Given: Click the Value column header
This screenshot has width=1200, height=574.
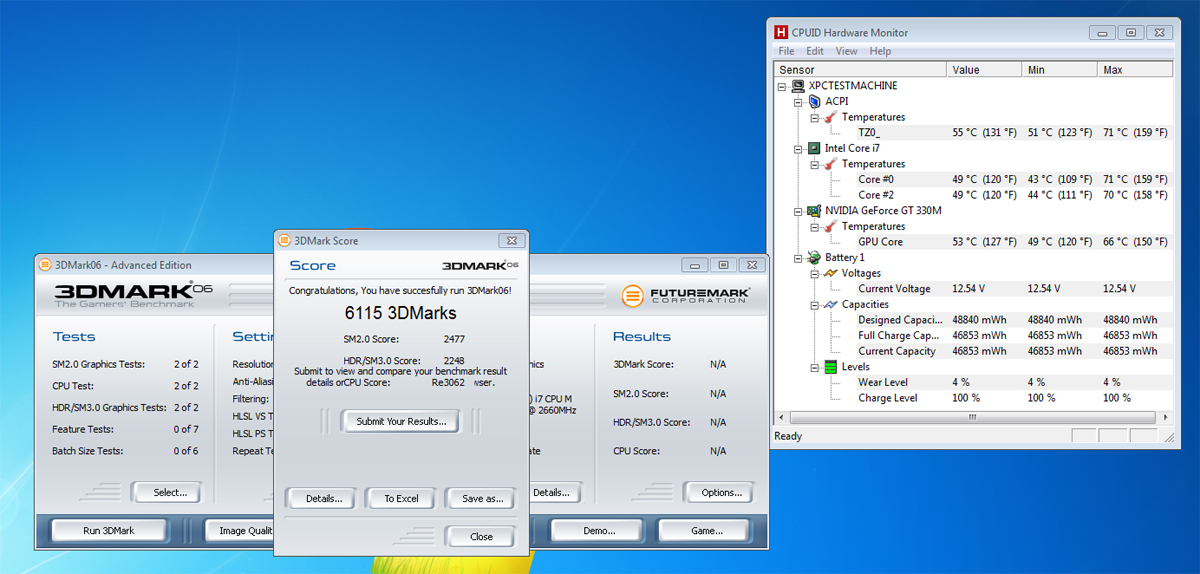Looking at the screenshot, I should [984, 70].
